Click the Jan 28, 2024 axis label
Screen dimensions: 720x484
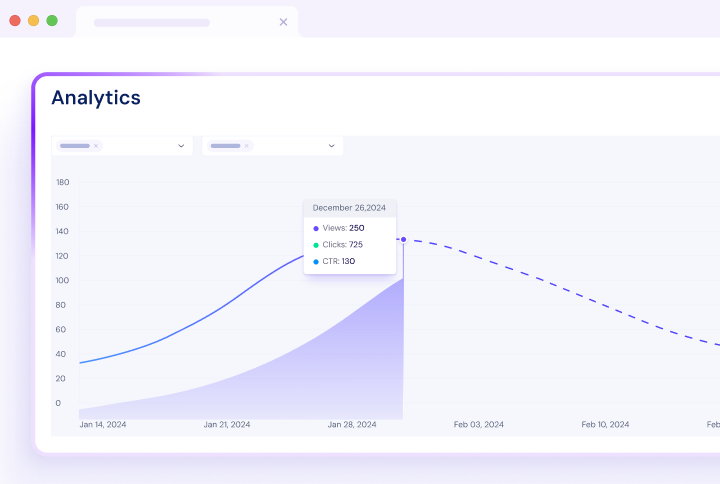click(352, 425)
